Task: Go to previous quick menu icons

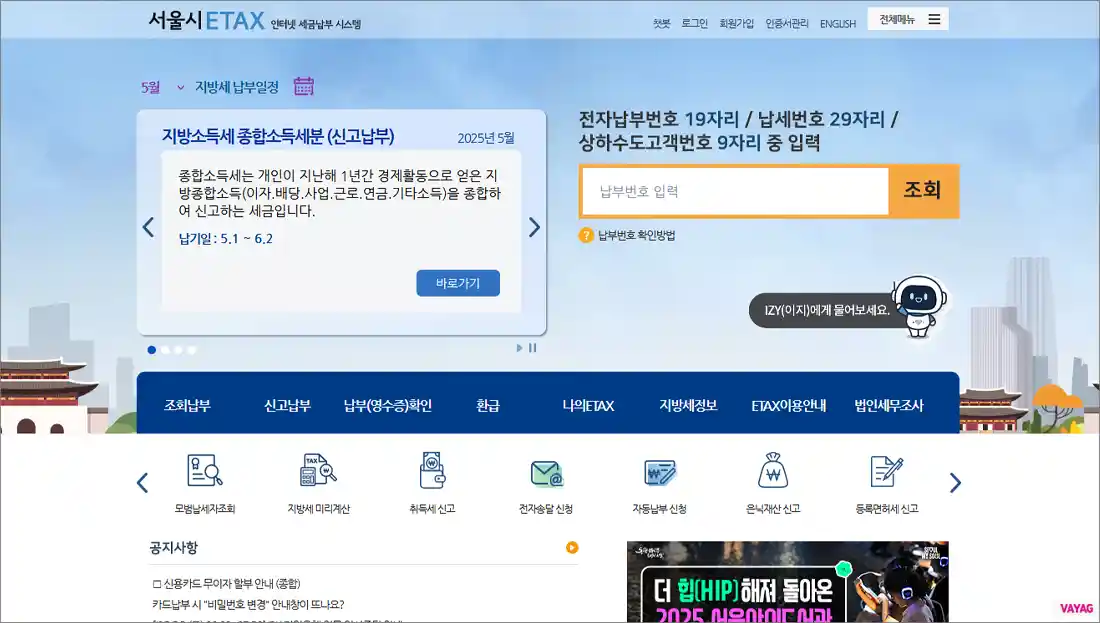Action: point(142,483)
